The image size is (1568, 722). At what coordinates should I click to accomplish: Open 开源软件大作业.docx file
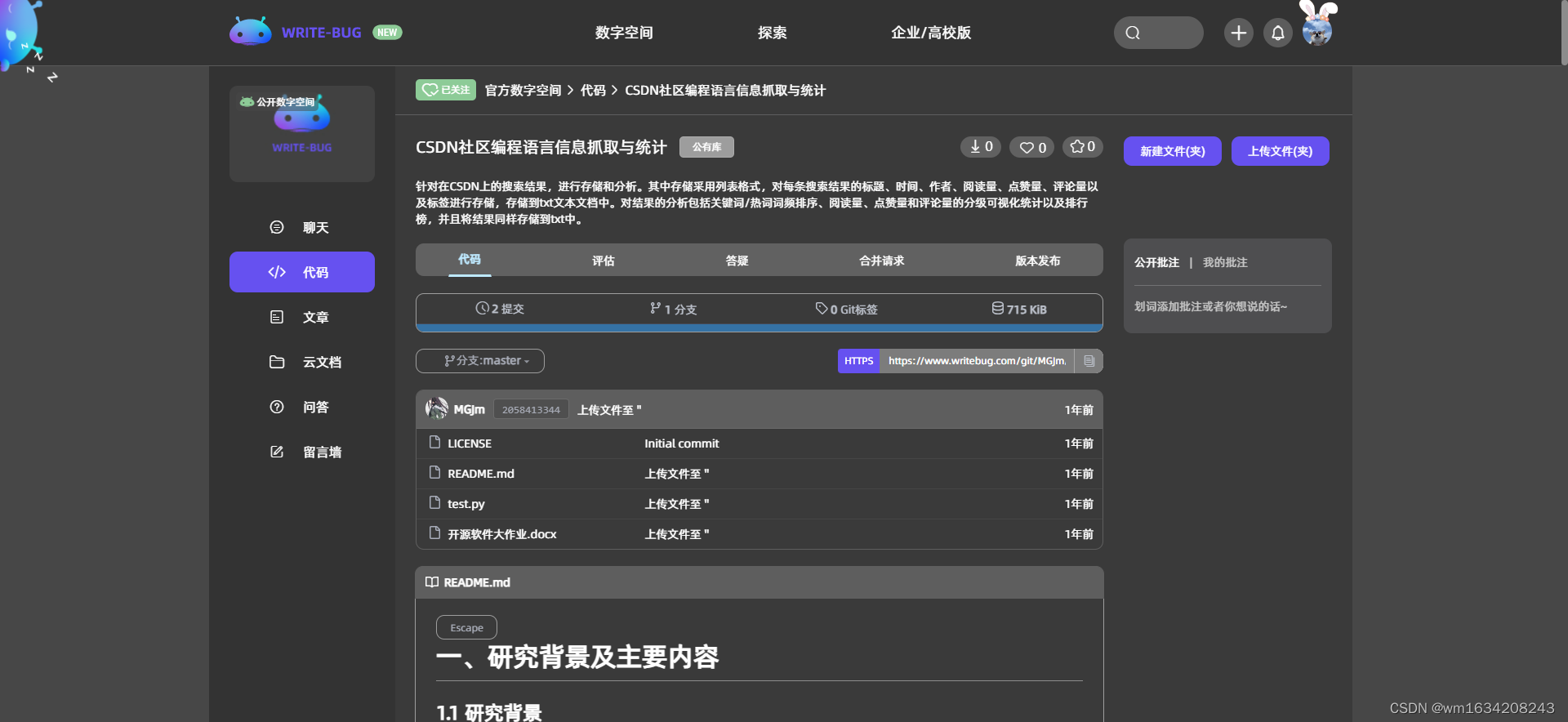tap(502, 534)
